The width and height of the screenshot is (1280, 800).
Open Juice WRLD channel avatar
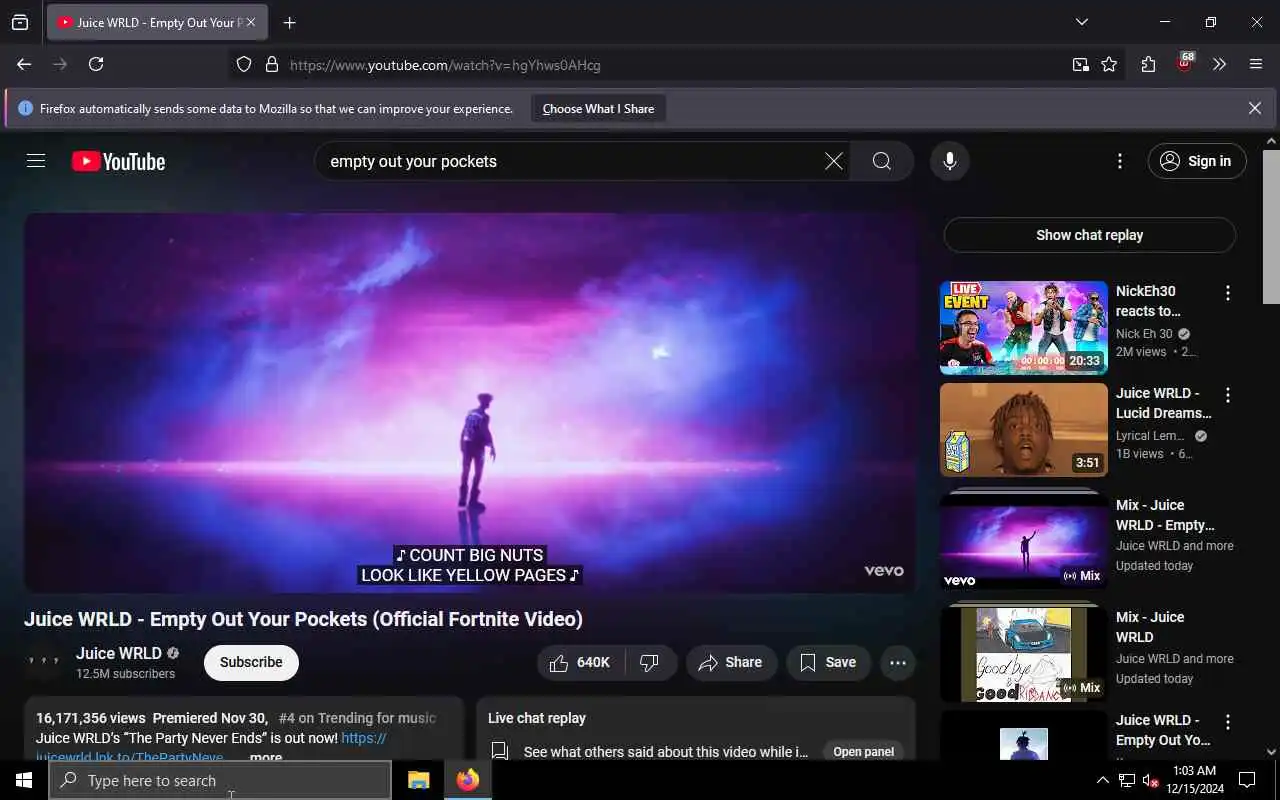coord(43,662)
